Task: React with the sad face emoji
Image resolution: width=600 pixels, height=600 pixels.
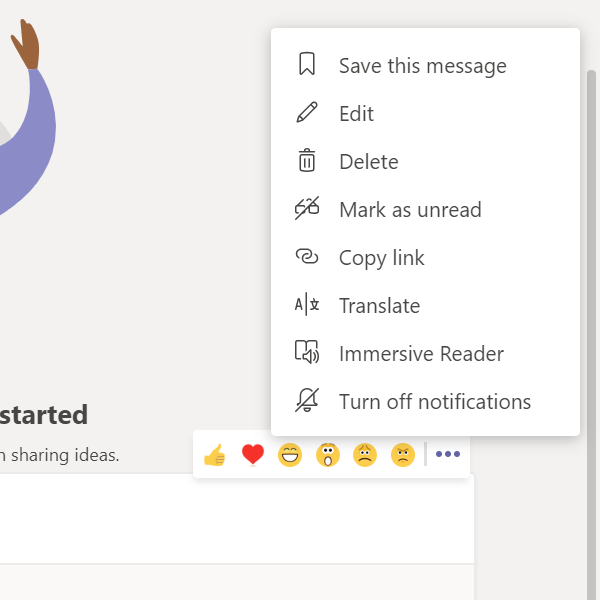Action: pos(365,455)
